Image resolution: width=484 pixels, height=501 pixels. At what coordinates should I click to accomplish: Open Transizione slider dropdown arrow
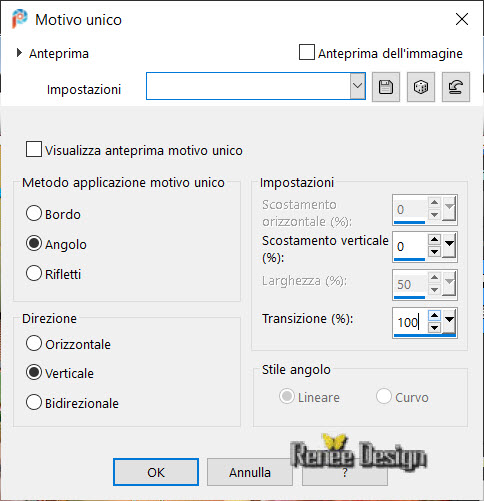(449, 321)
